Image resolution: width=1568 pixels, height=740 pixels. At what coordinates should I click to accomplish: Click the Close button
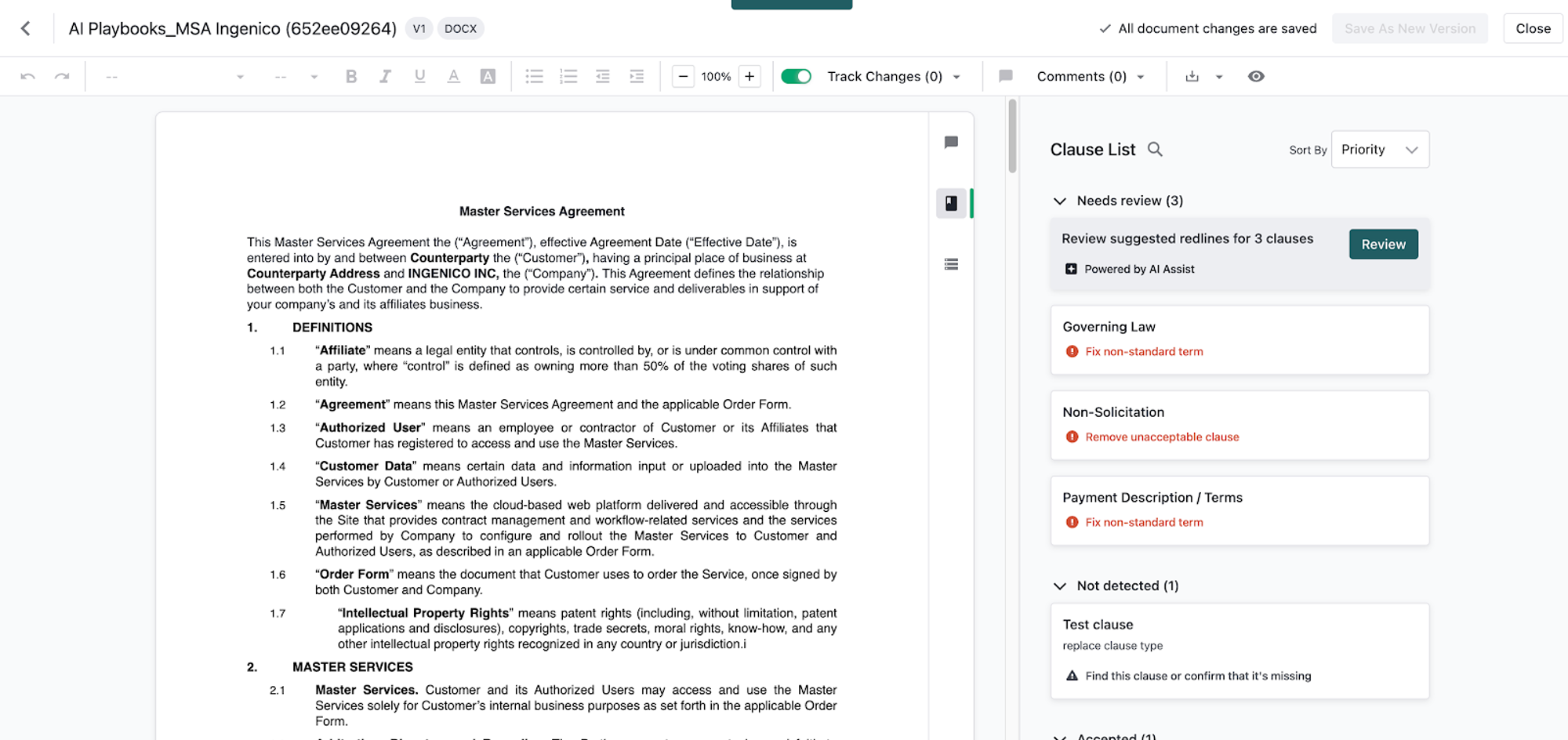(x=1533, y=28)
